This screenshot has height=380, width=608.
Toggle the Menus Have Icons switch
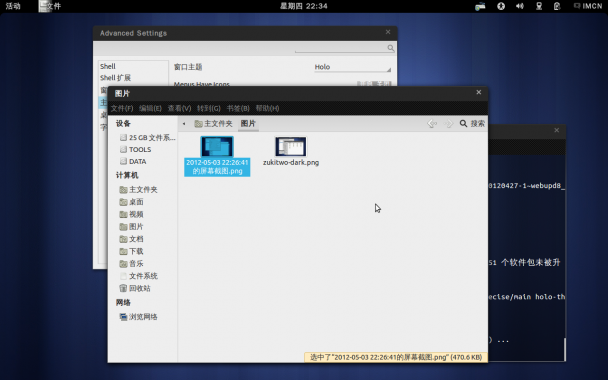(x=374, y=84)
